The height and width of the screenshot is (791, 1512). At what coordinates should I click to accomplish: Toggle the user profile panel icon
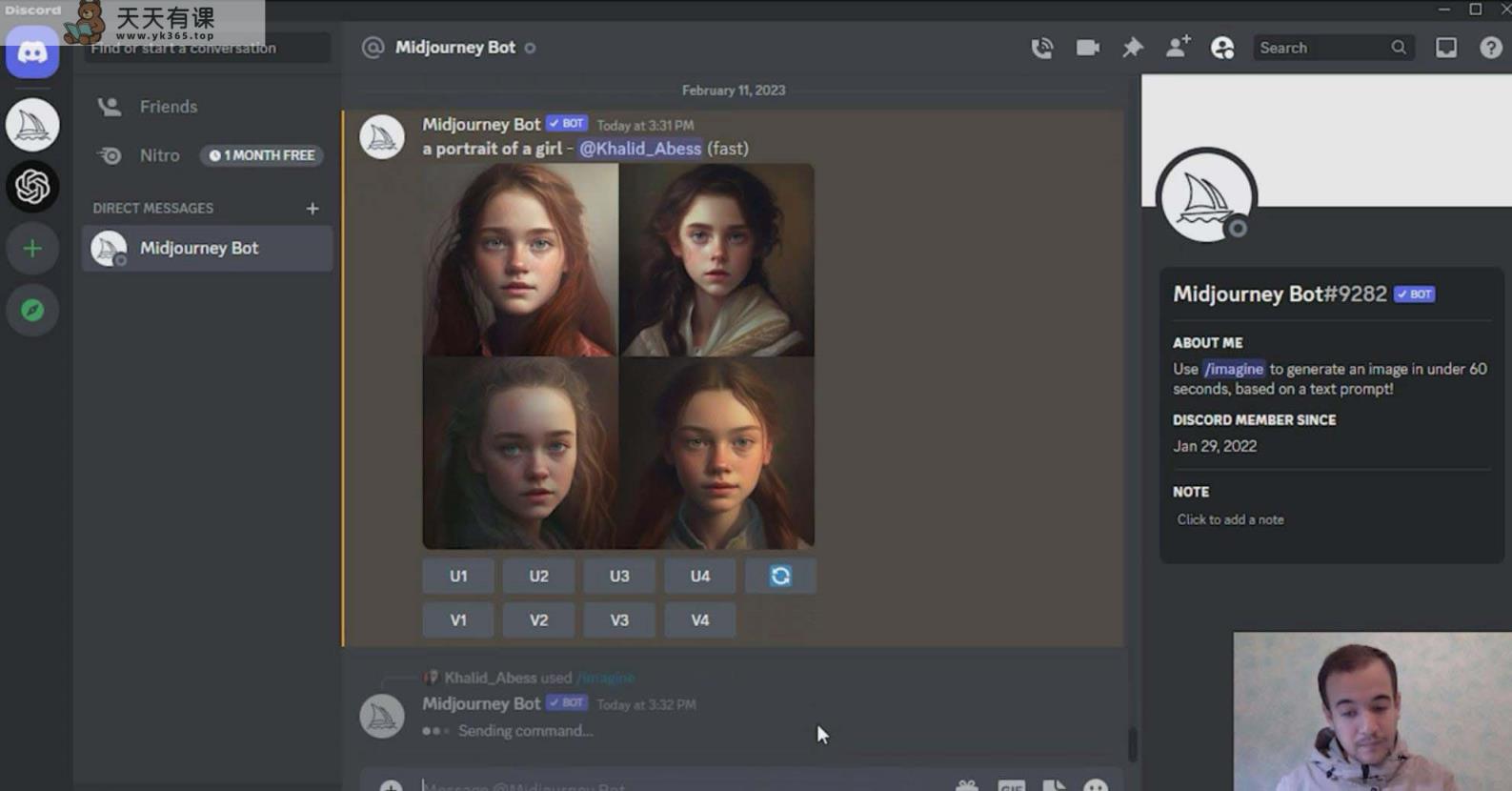point(1222,48)
